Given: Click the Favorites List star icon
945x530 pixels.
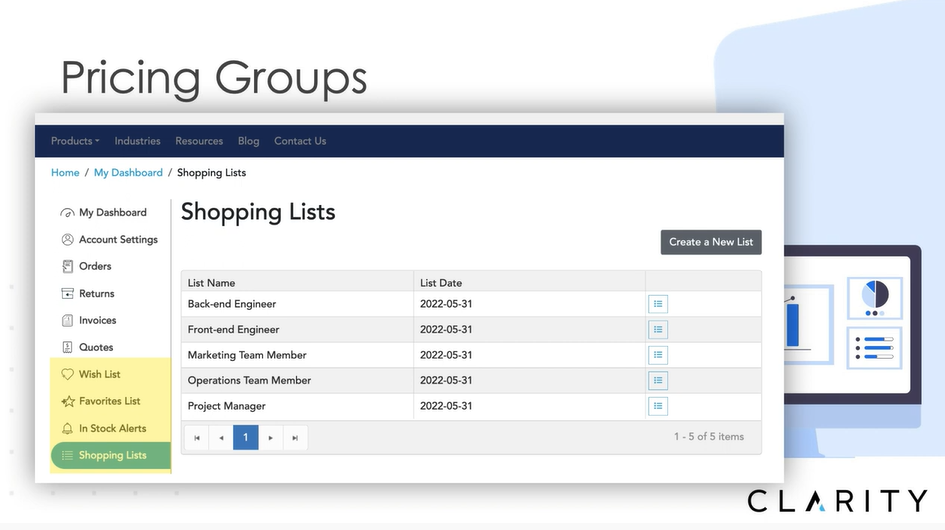Looking at the screenshot, I should [x=68, y=401].
